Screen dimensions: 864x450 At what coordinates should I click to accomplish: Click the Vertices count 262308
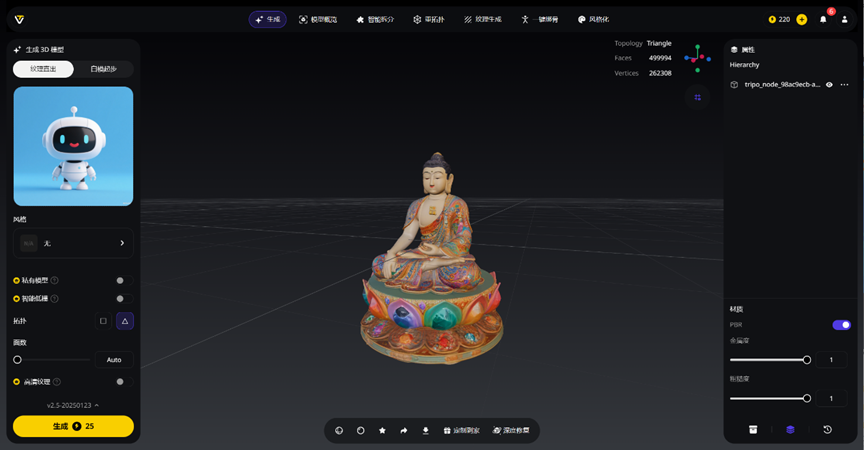(660, 73)
